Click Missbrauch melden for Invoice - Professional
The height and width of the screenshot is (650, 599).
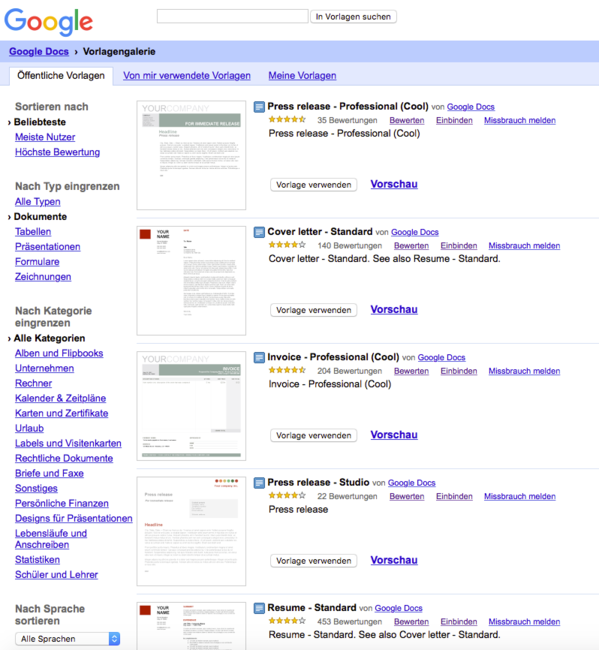click(524, 371)
